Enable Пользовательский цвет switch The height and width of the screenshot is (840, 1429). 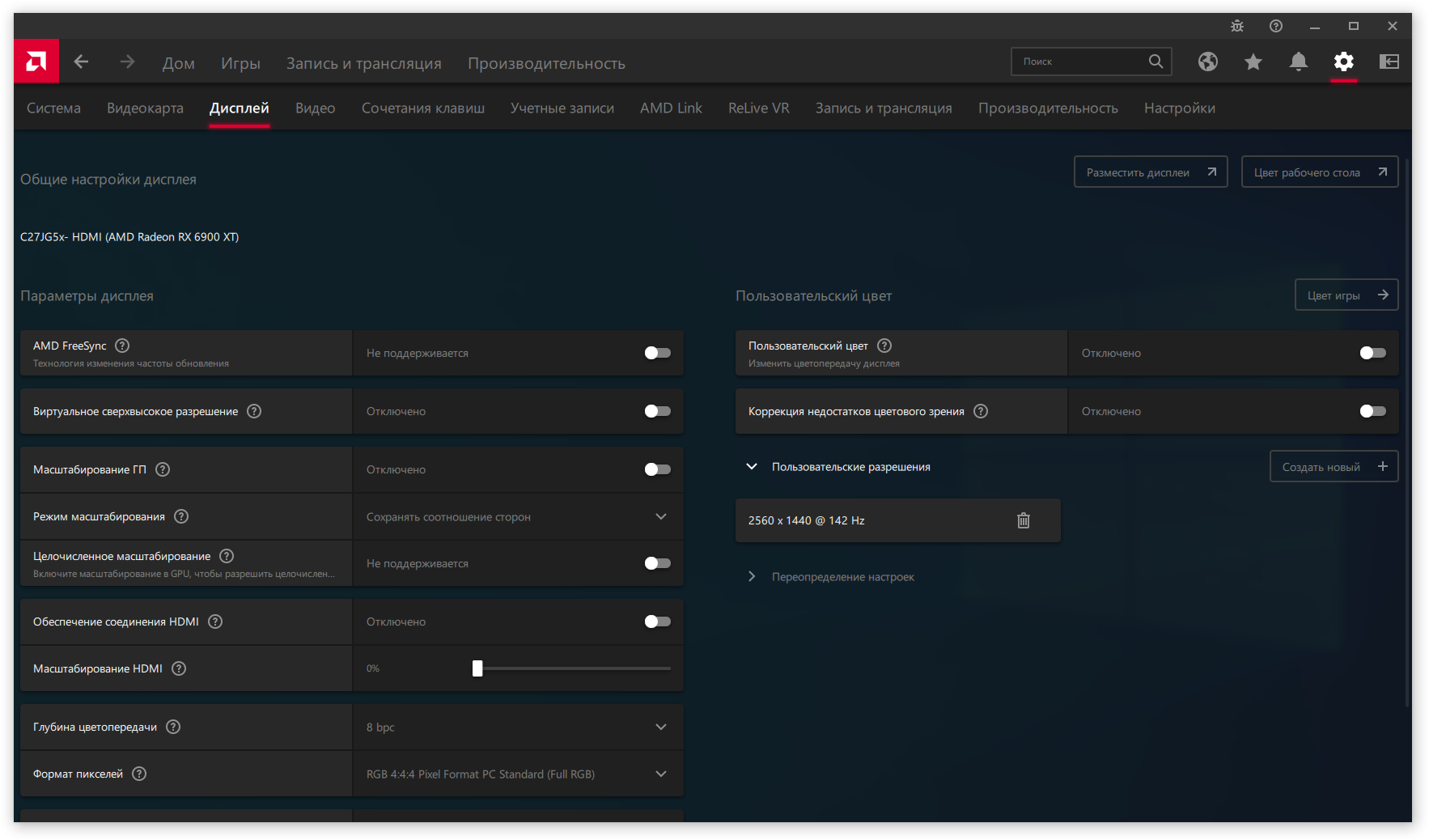tap(1373, 353)
